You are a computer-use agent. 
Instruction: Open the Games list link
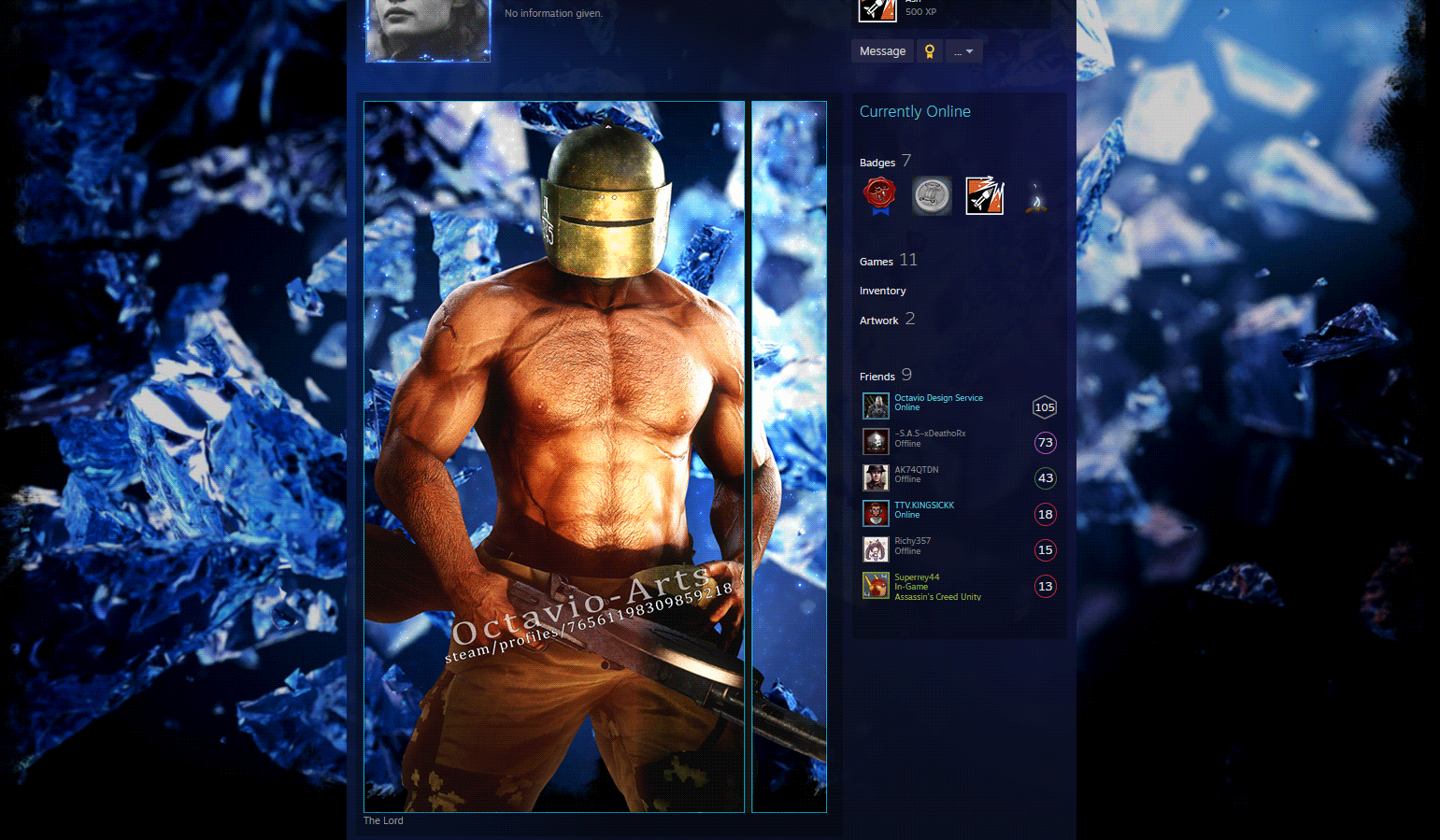point(877,262)
